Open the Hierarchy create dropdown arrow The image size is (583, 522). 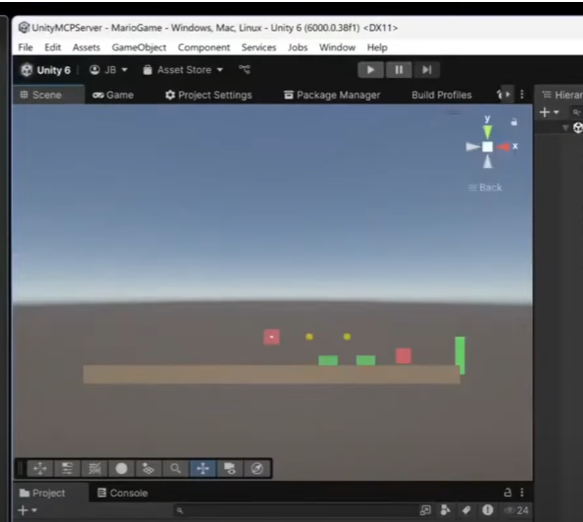tap(556, 112)
